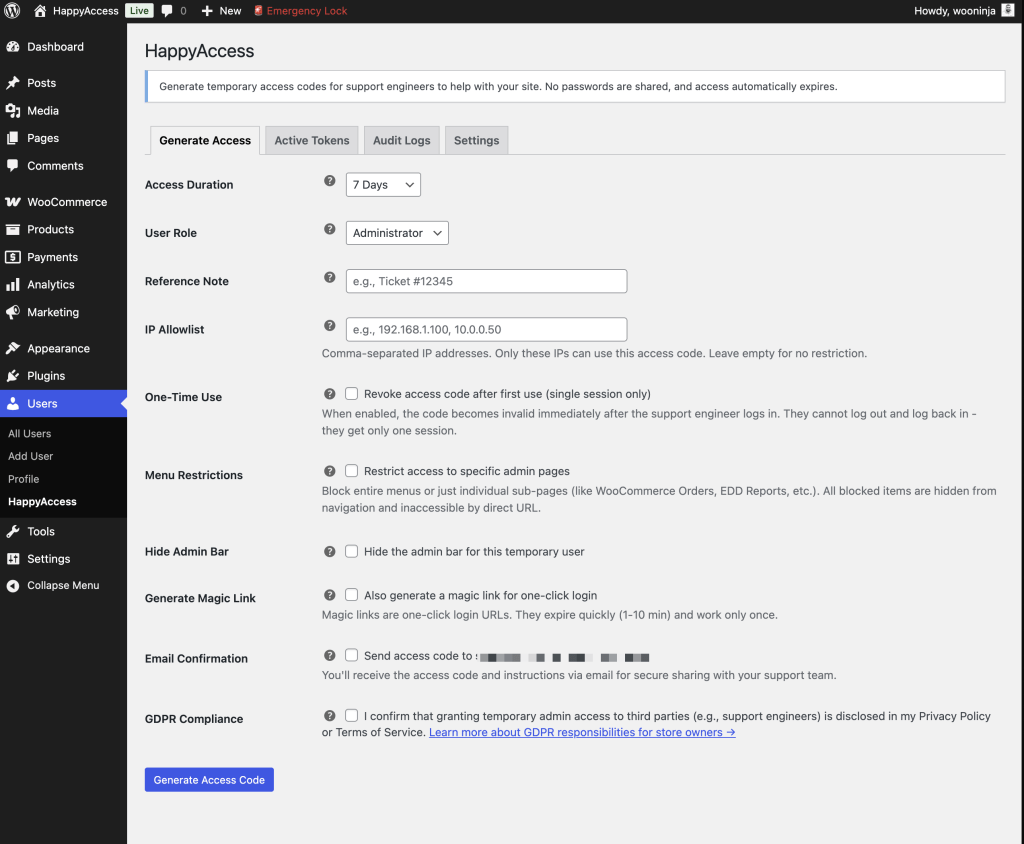This screenshot has width=1024, height=844.
Task: Click the Analytics chart icon in the sidebar
Action: coord(12,285)
